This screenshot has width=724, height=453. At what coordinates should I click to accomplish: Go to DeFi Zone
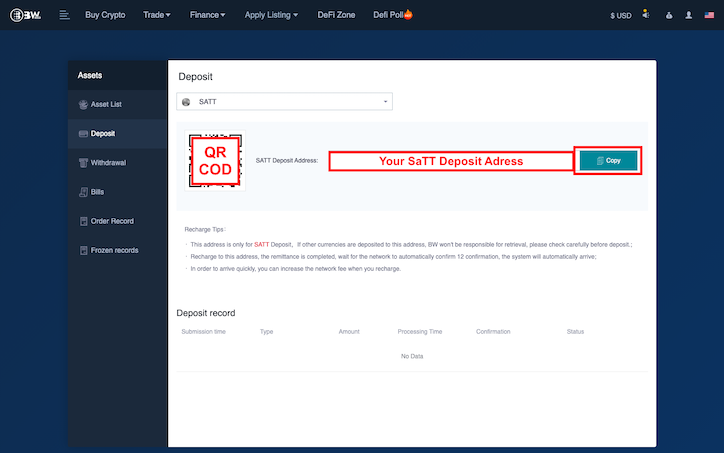336,15
